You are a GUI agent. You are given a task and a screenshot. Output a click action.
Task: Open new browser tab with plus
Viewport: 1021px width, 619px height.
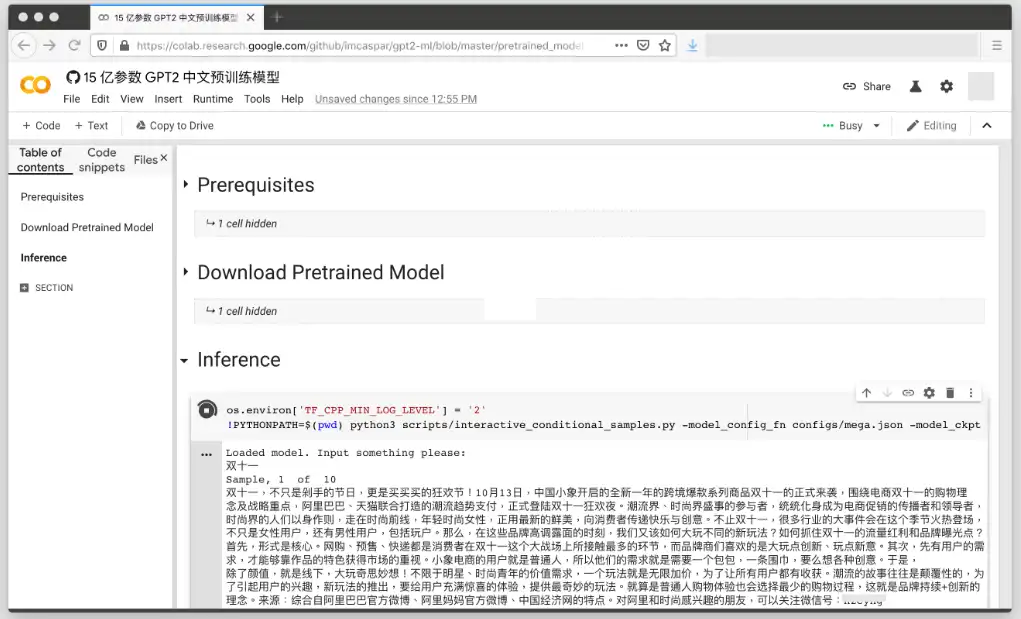277,18
